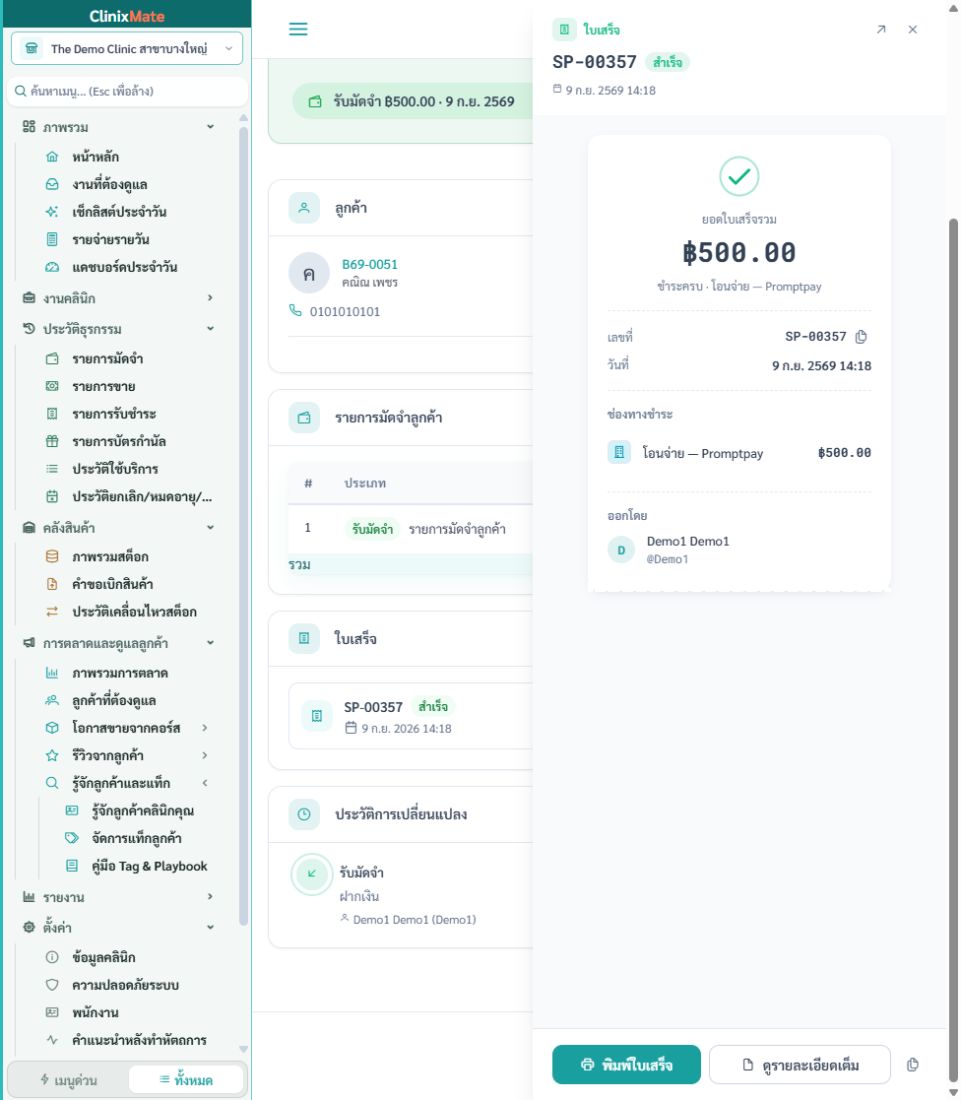
Task: Select the ทั้งหมด menu tab
Action: (186, 1080)
